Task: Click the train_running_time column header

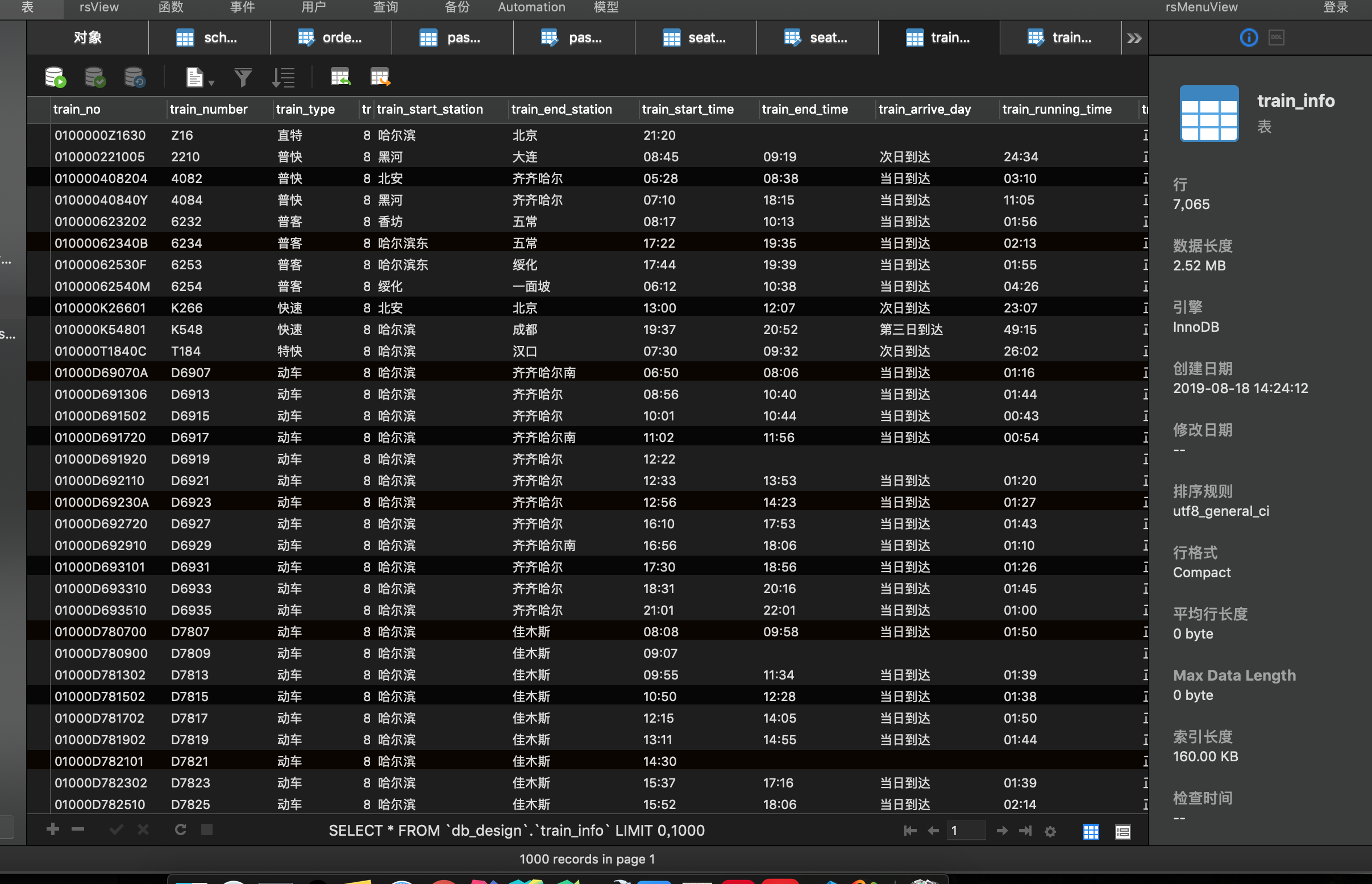Action: [1068, 109]
